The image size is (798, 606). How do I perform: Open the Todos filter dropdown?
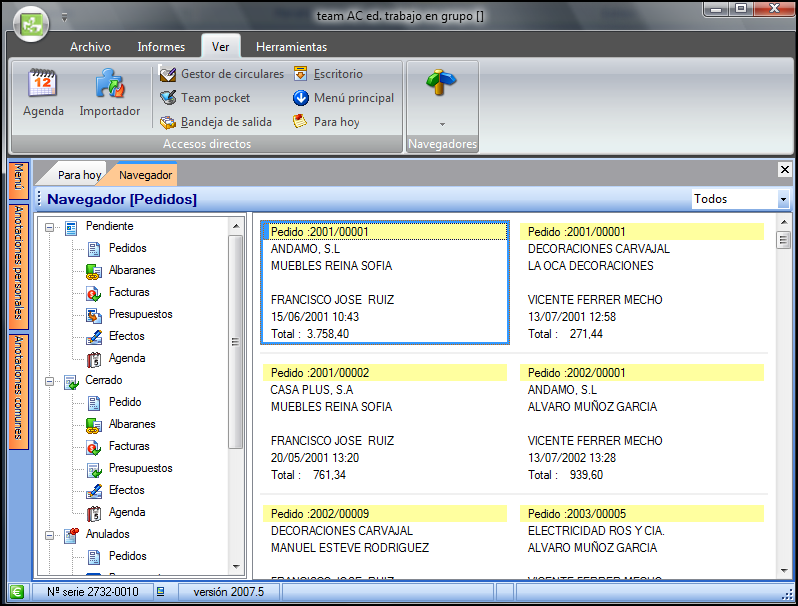pos(783,199)
